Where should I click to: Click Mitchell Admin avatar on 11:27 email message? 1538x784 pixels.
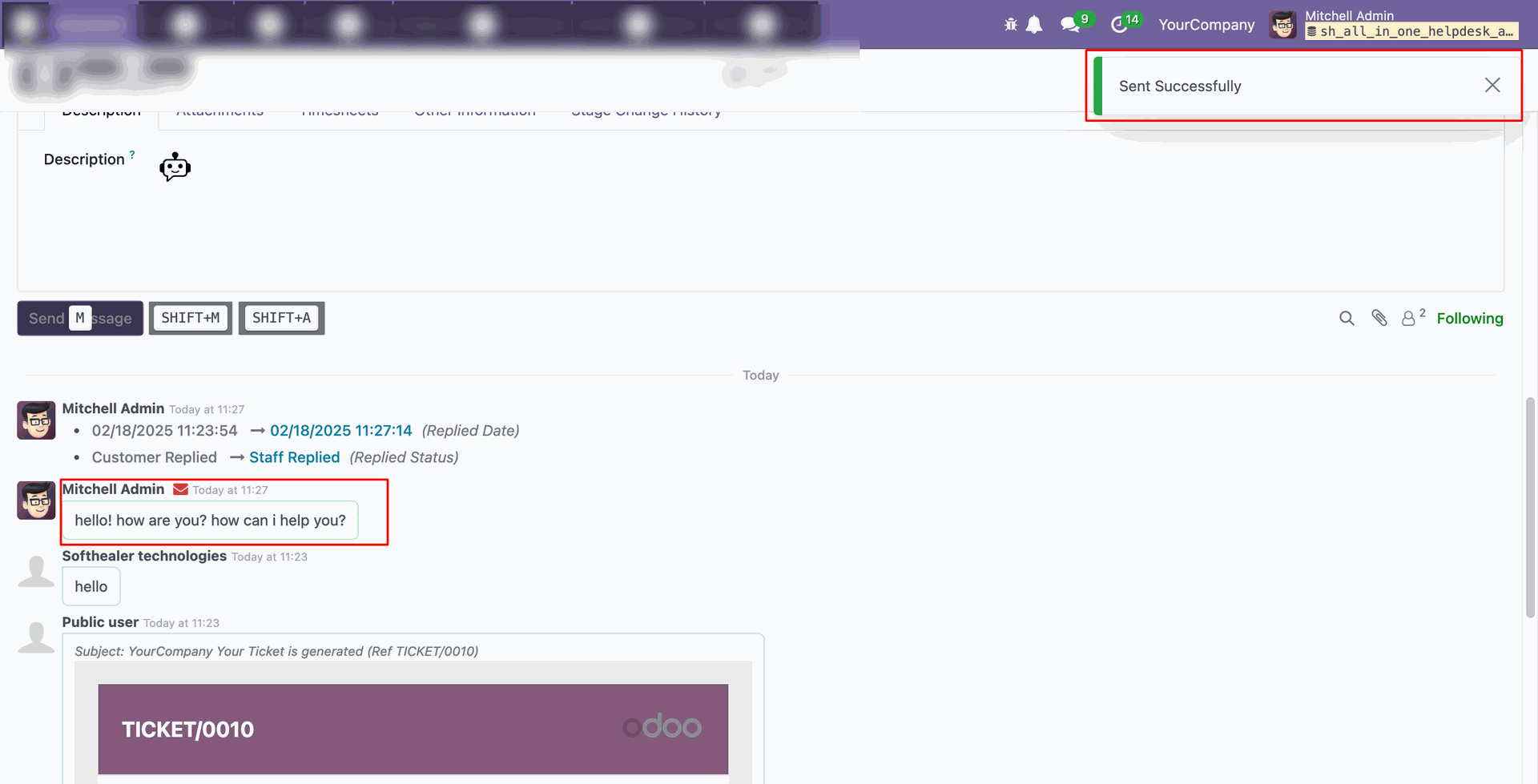point(36,501)
